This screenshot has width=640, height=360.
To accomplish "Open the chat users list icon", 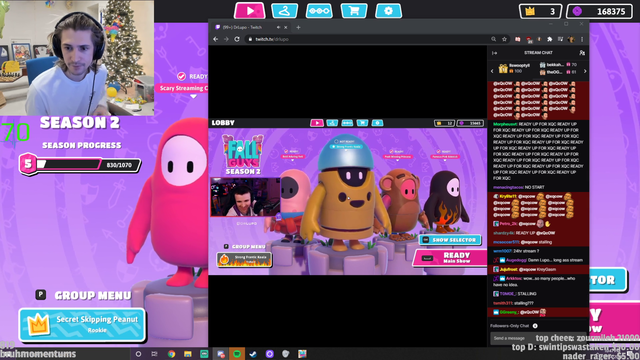I will [582, 53].
